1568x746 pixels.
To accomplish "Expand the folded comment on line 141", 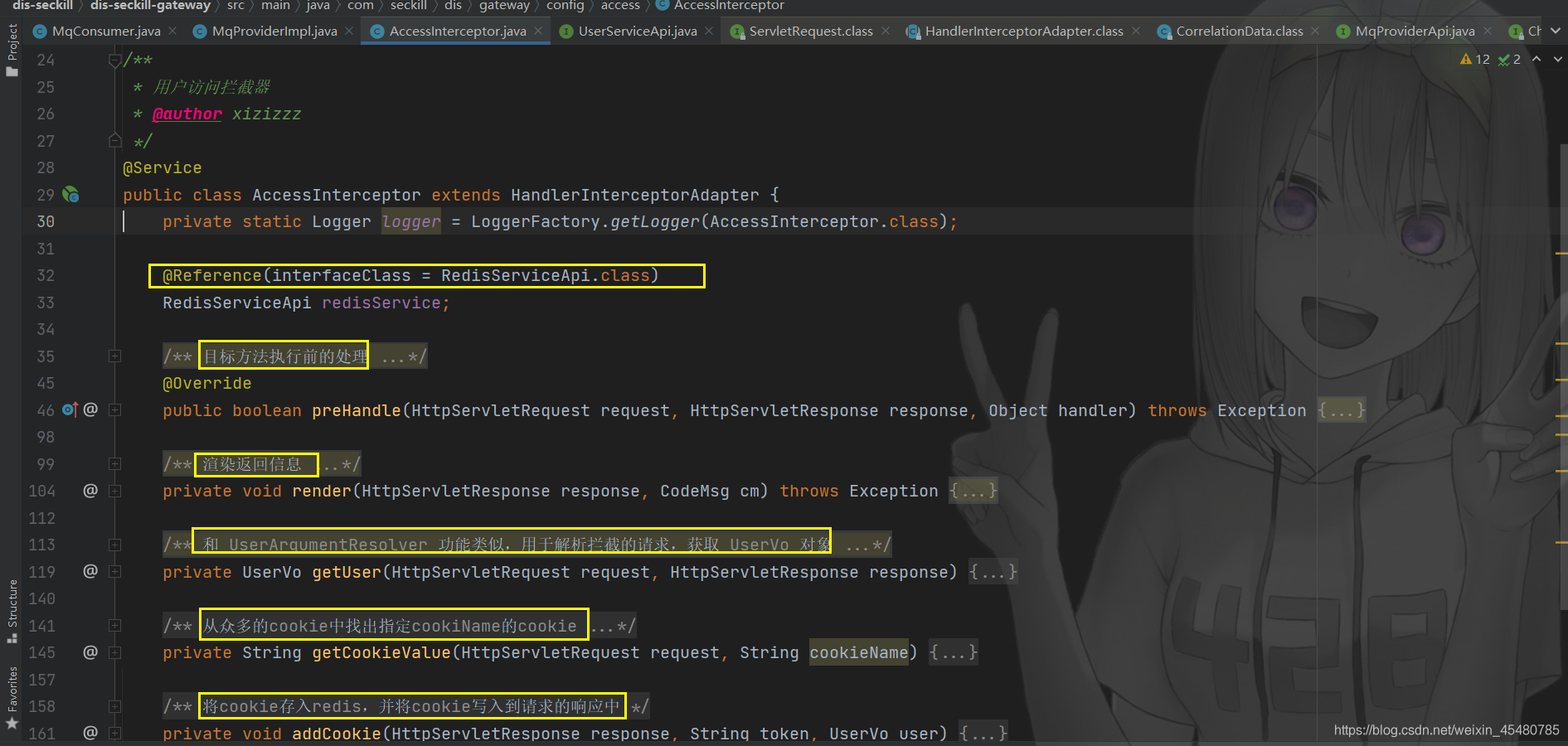I will click(x=115, y=626).
